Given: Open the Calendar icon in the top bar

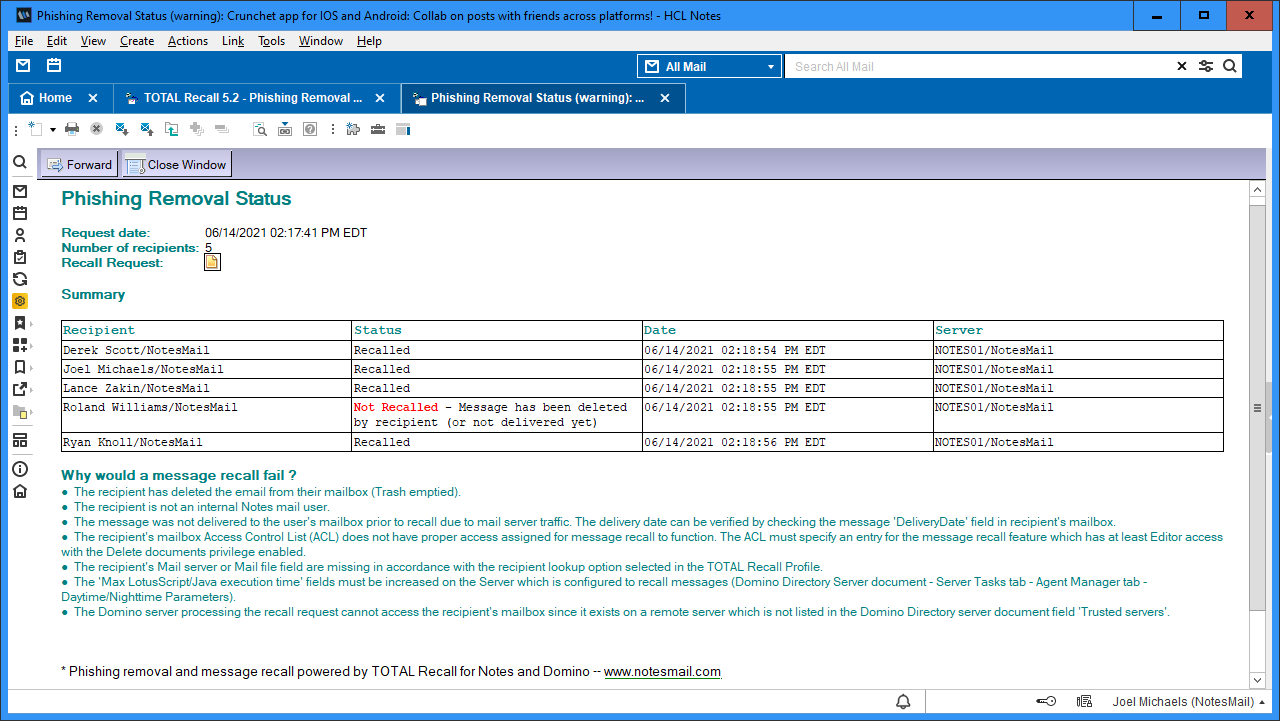Looking at the screenshot, I should click(x=54, y=66).
